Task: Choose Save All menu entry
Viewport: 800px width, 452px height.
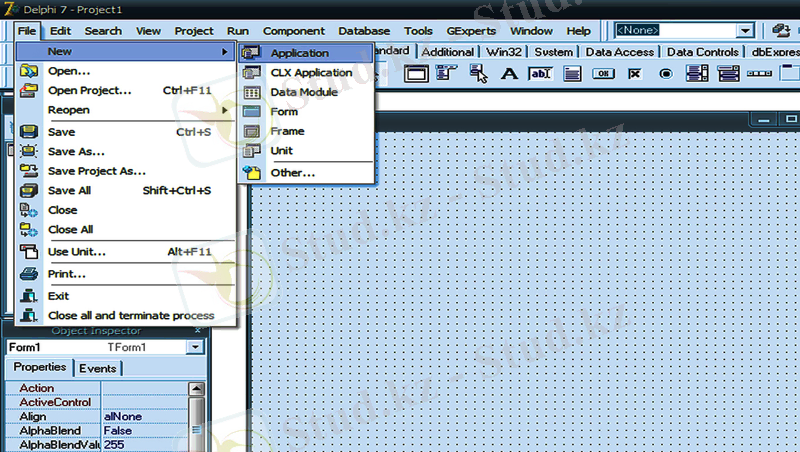Action: (x=126, y=190)
